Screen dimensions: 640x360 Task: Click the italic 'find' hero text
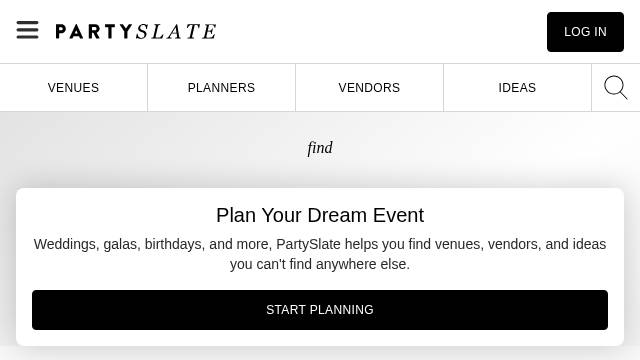pos(320,148)
